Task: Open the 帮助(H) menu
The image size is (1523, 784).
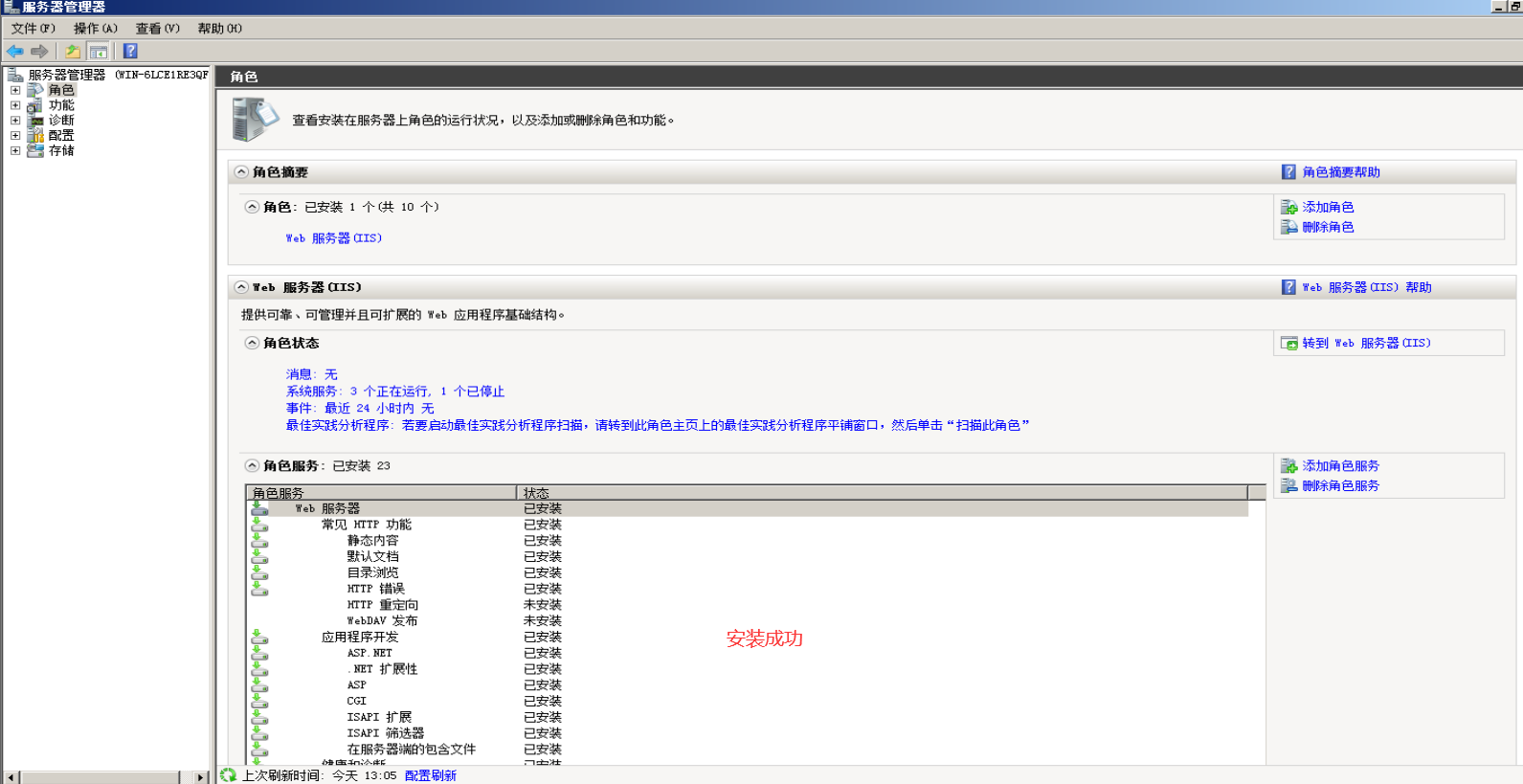Action: (219, 29)
